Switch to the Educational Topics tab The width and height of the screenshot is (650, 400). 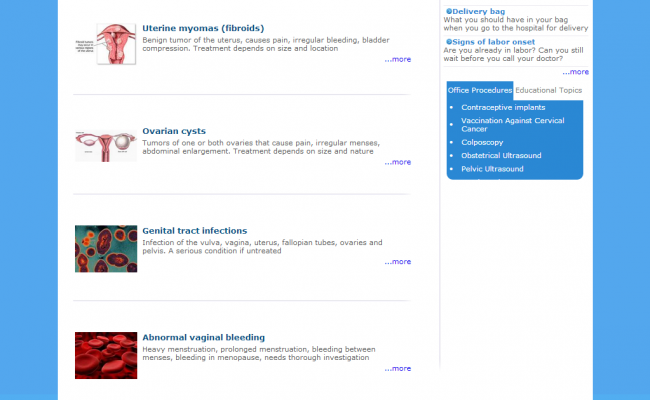click(549, 90)
